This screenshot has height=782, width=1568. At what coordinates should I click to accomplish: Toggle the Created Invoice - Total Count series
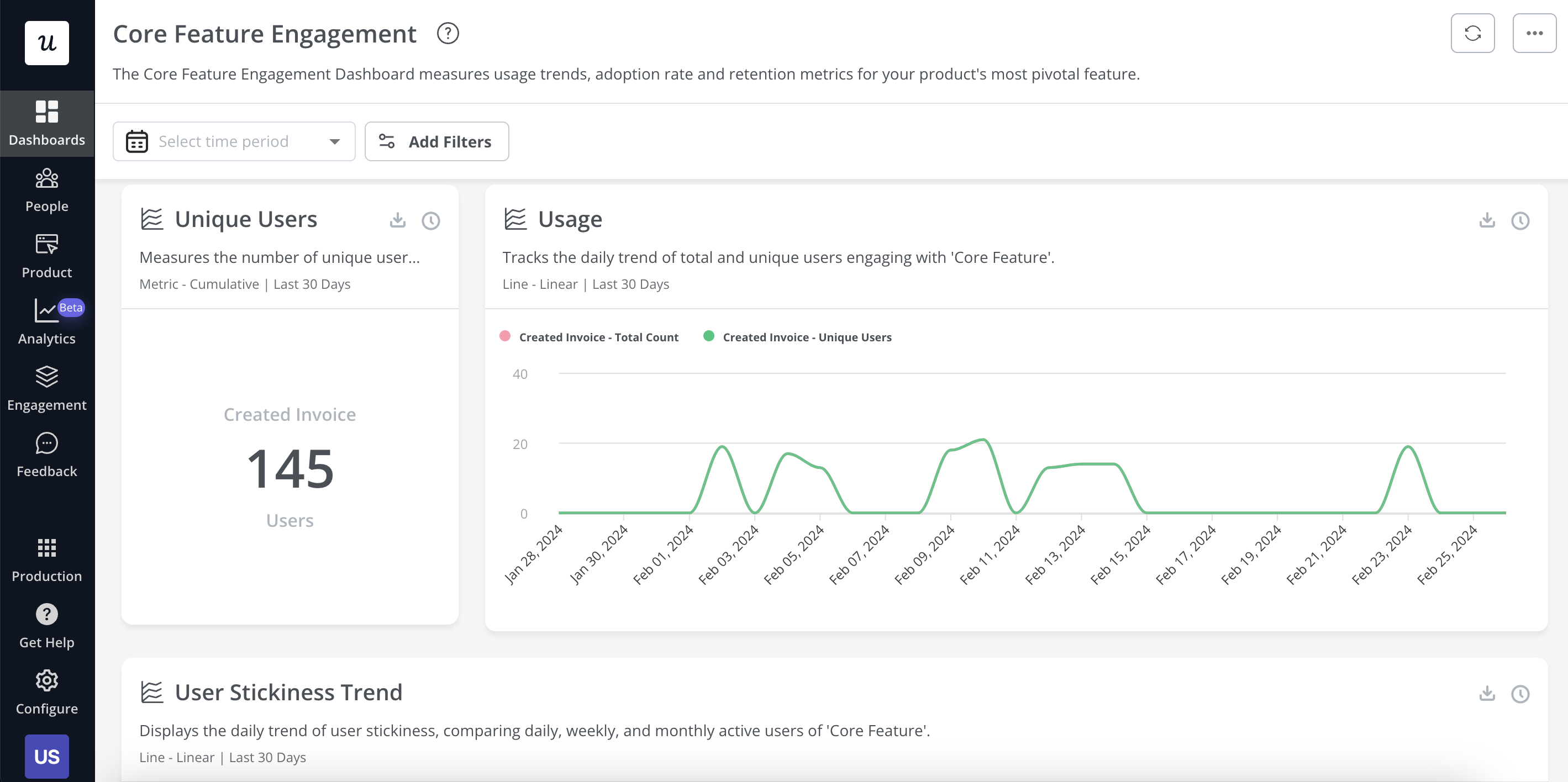[588, 336]
